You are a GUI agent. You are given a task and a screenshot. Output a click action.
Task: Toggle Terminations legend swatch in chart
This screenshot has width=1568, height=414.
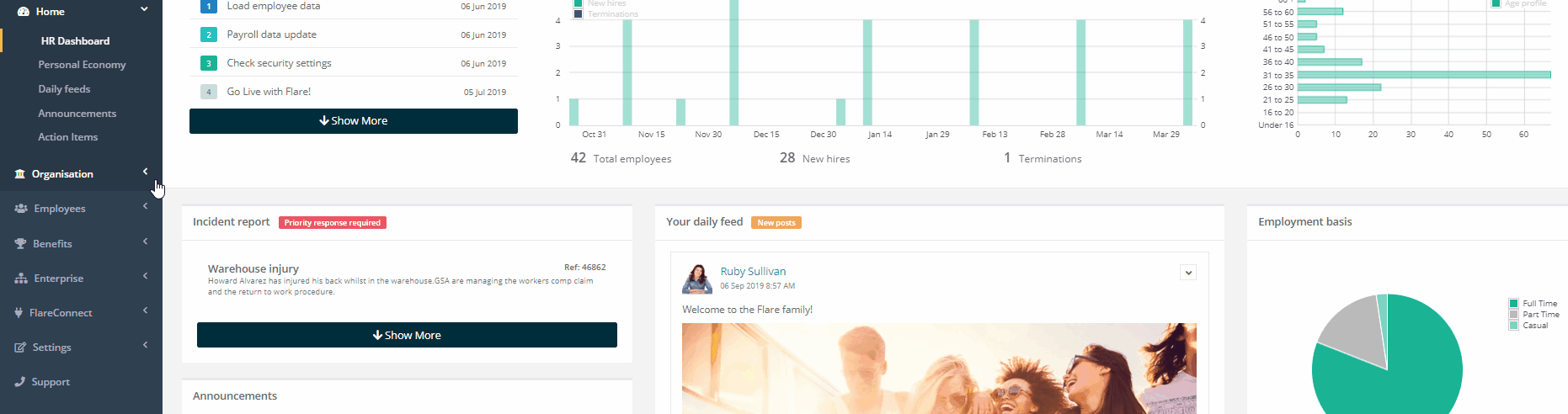pos(579,13)
